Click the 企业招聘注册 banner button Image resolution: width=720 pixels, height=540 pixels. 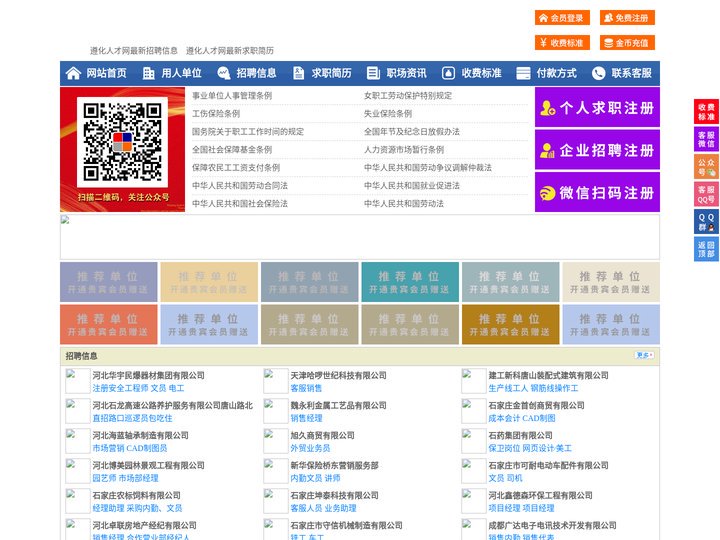click(597, 150)
